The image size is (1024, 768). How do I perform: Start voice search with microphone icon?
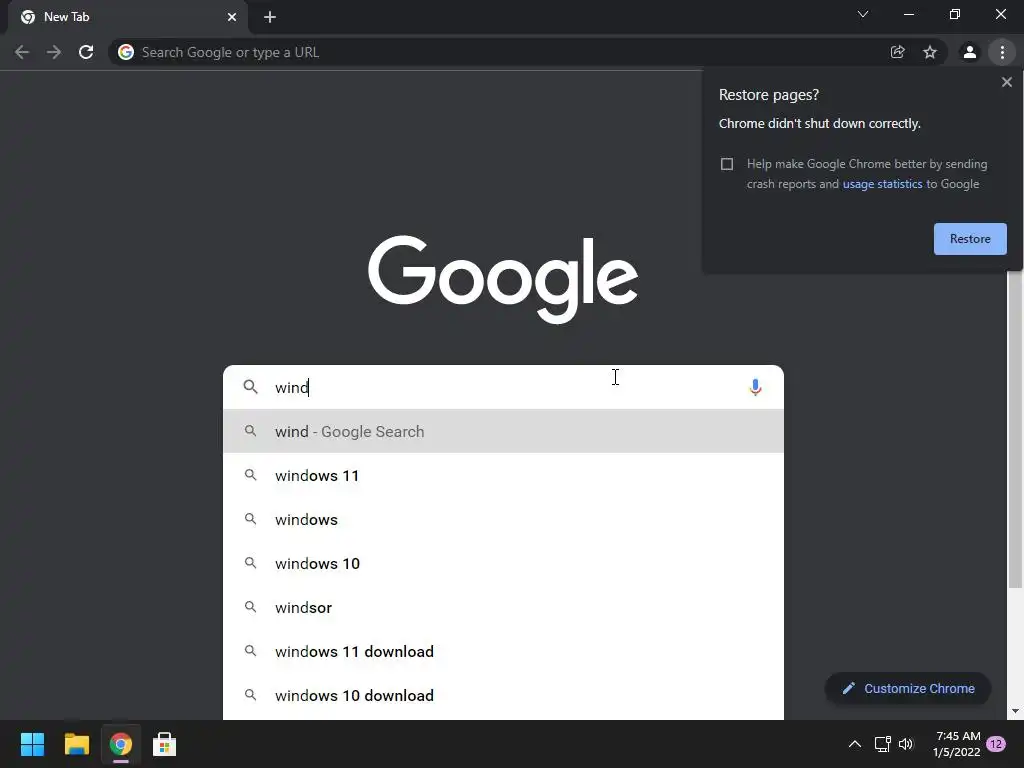coord(755,387)
